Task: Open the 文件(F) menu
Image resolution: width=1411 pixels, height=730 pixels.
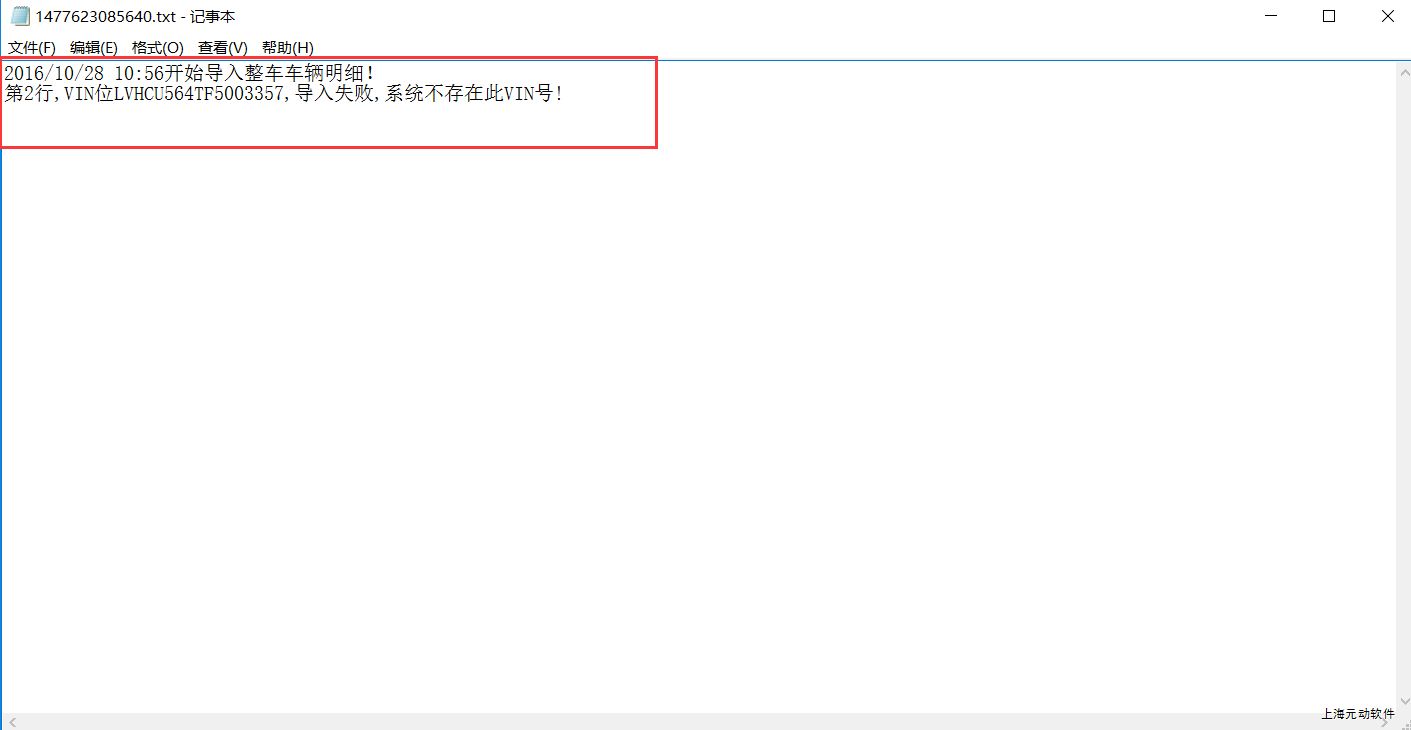Action: (32, 48)
